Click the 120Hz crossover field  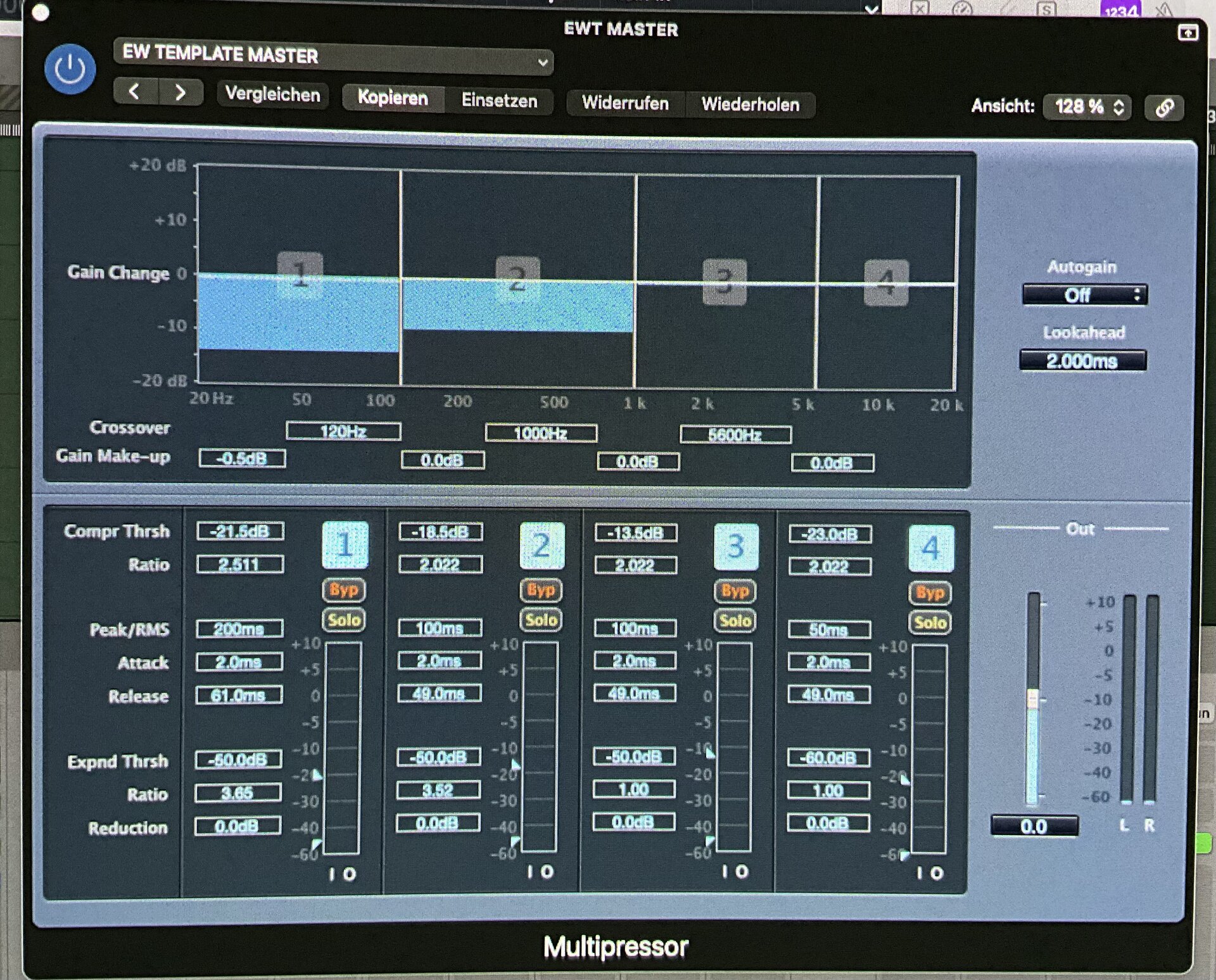(x=343, y=432)
